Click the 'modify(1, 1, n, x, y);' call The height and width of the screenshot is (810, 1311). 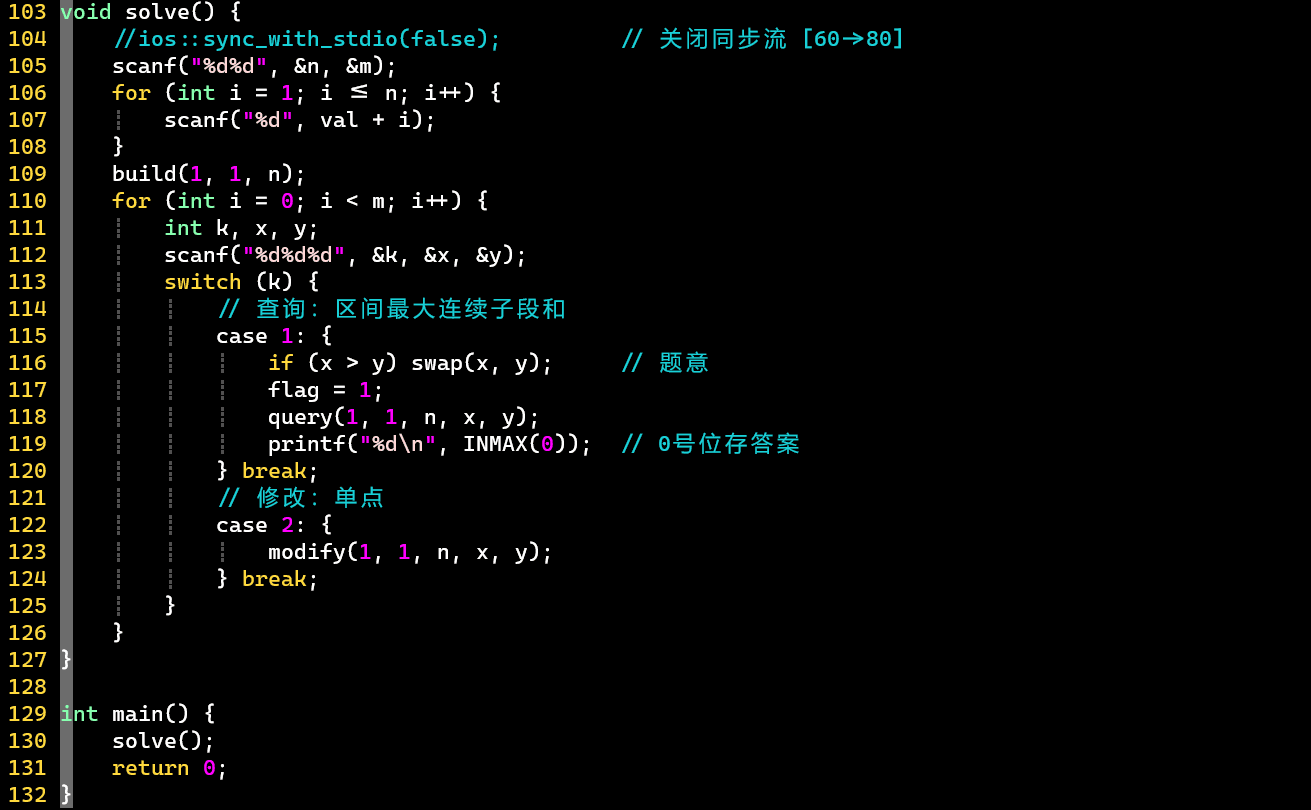click(411, 552)
